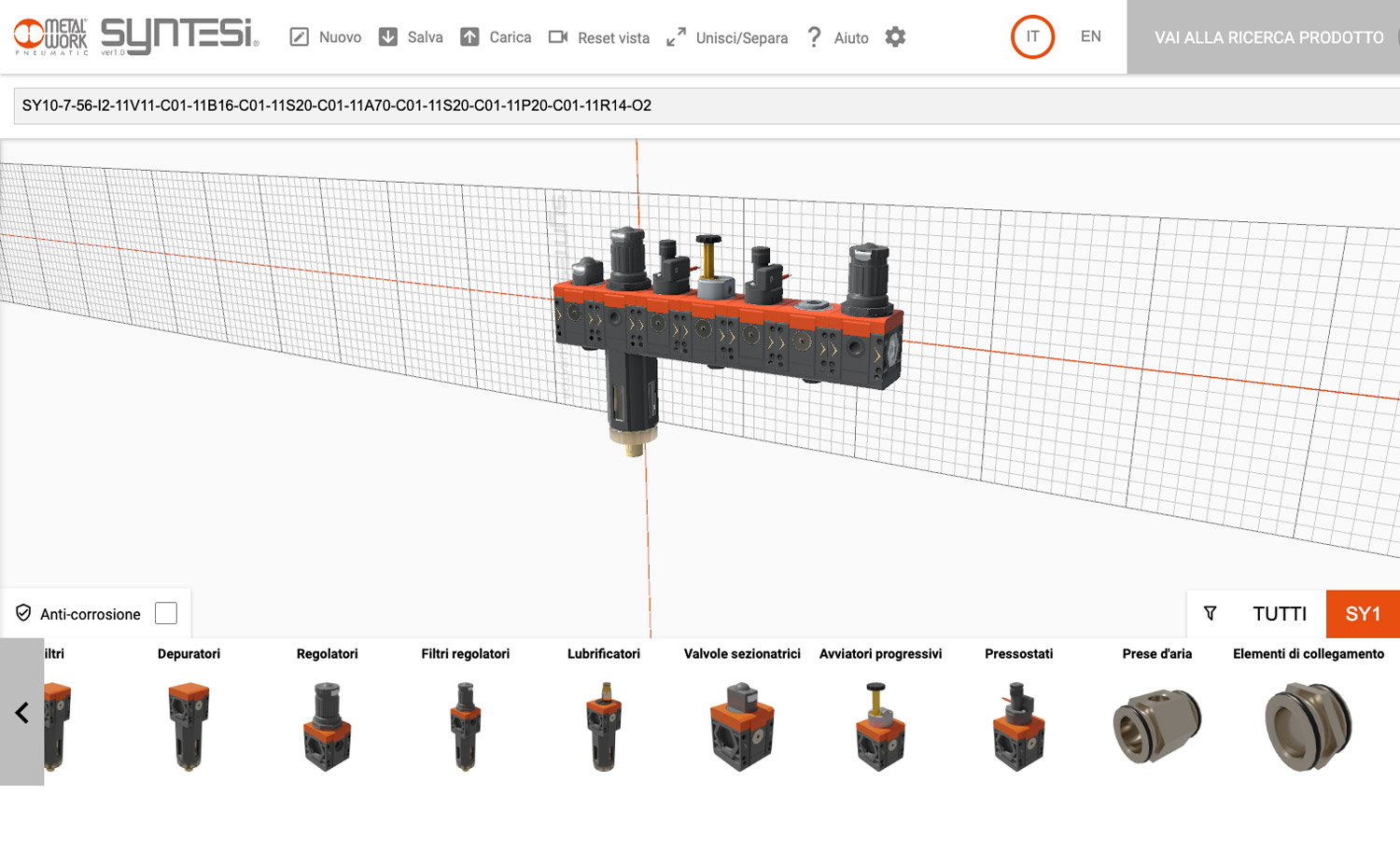Enable the Anti-corrosione checkbox
The width and height of the screenshot is (1400, 851).
pyautogui.click(x=166, y=613)
